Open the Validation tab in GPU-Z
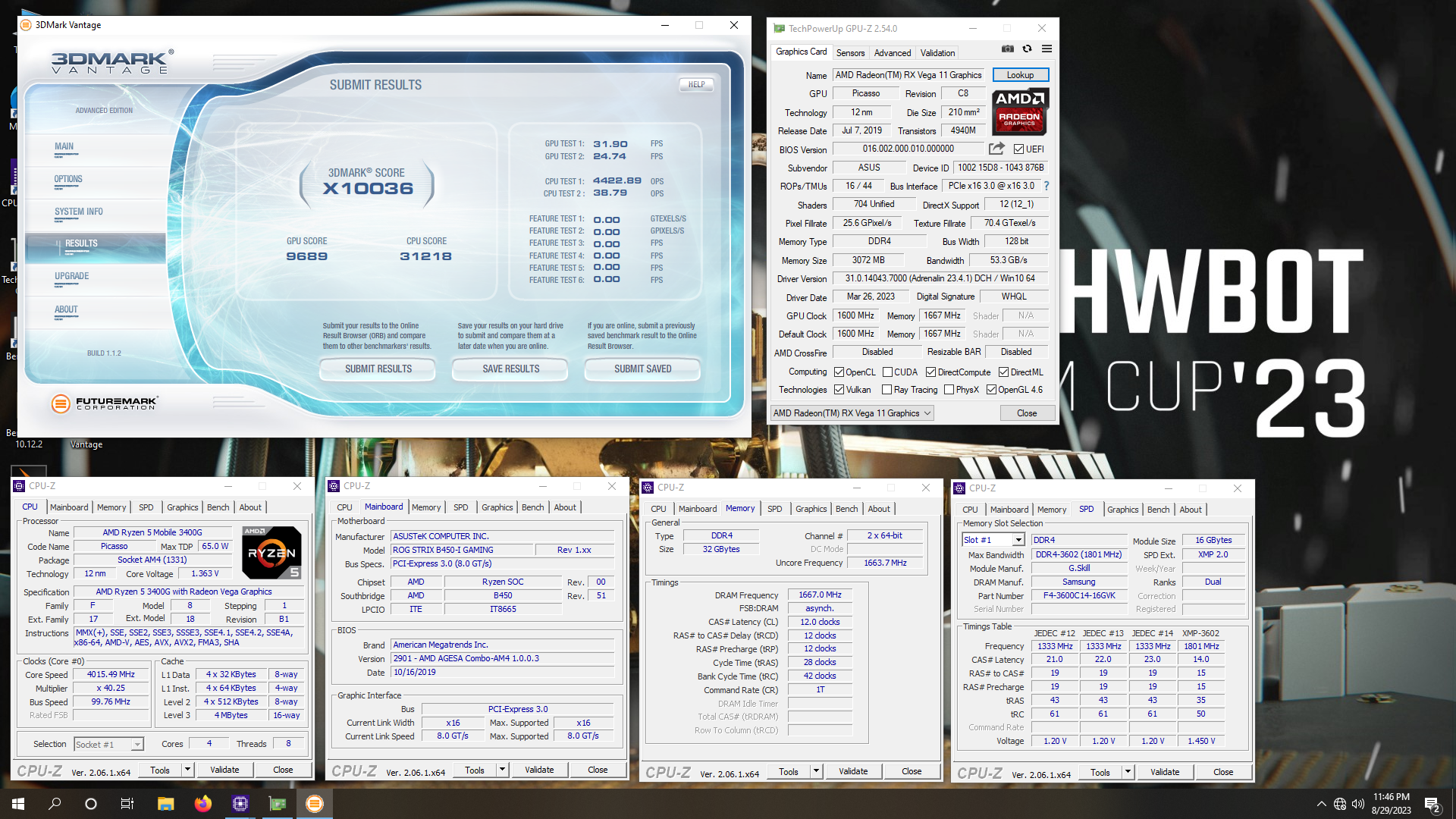 [937, 53]
